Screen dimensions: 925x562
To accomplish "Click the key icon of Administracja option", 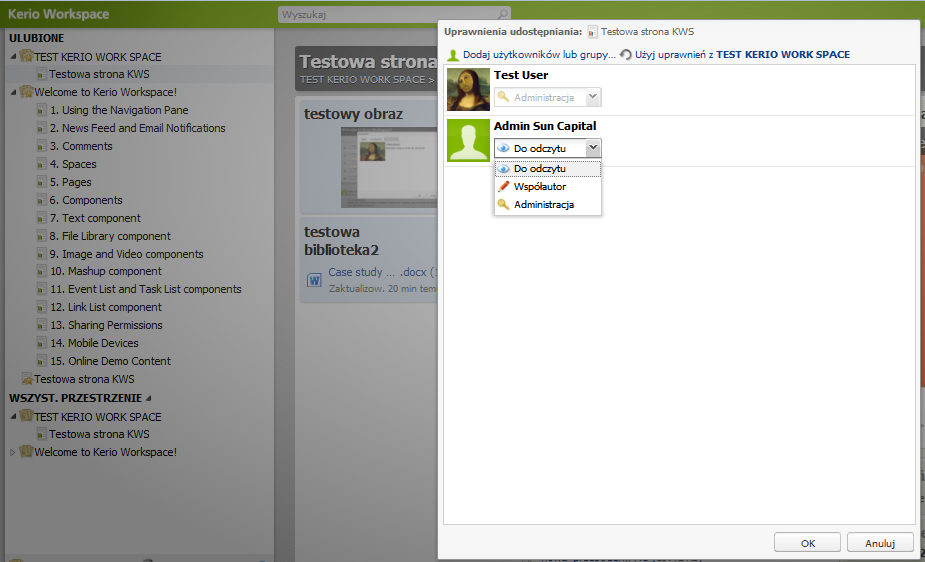I will (503, 205).
